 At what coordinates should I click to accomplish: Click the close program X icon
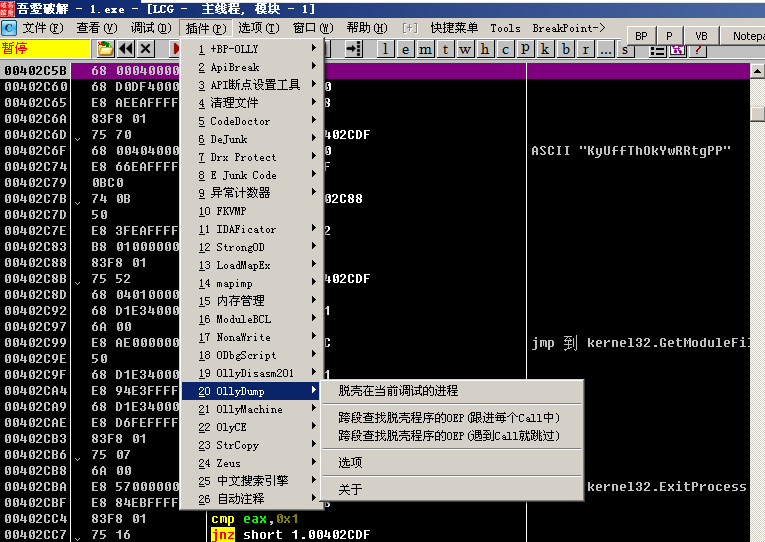146,49
